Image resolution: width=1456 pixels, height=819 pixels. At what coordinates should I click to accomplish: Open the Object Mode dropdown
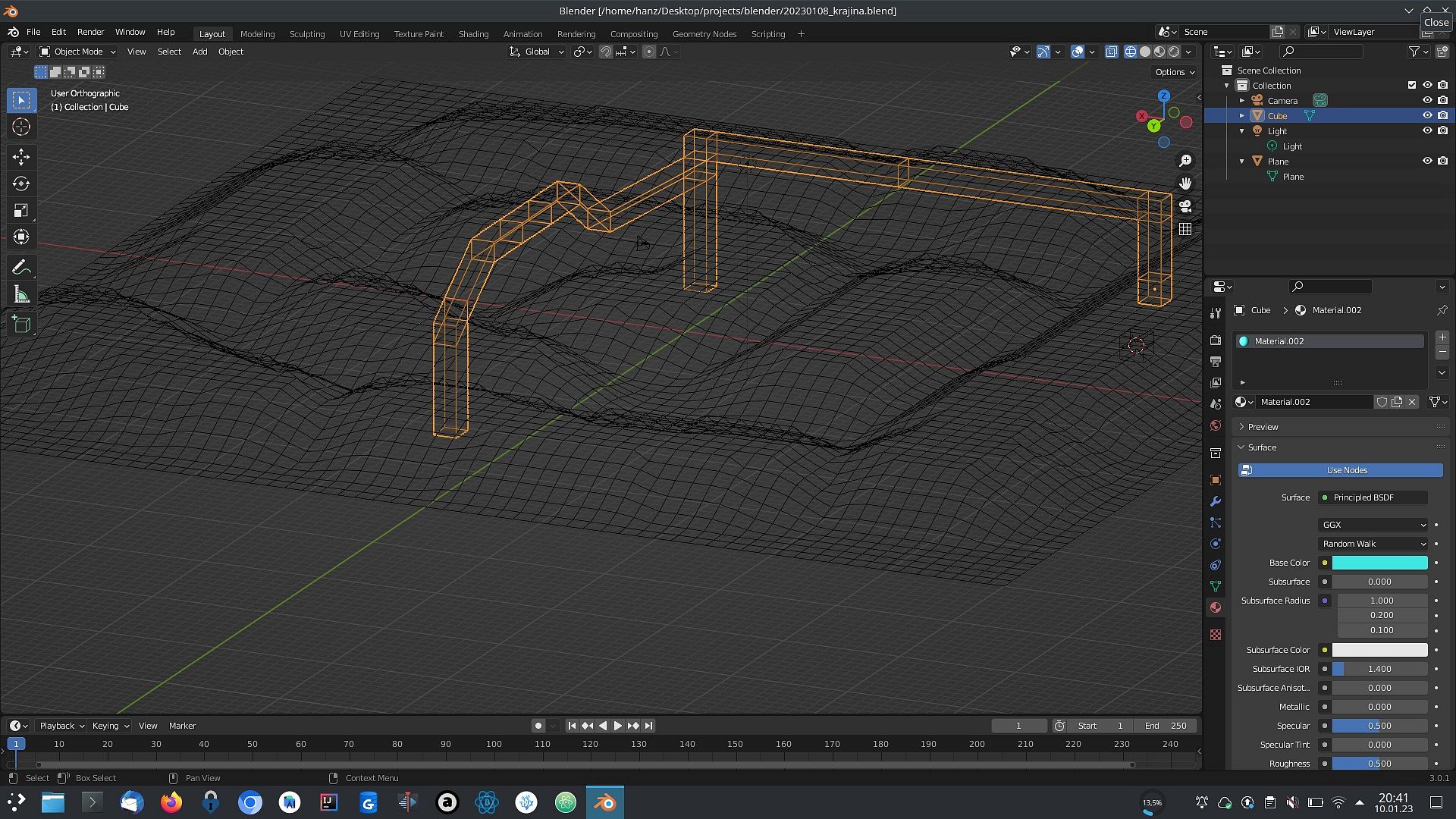pos(78,52)
